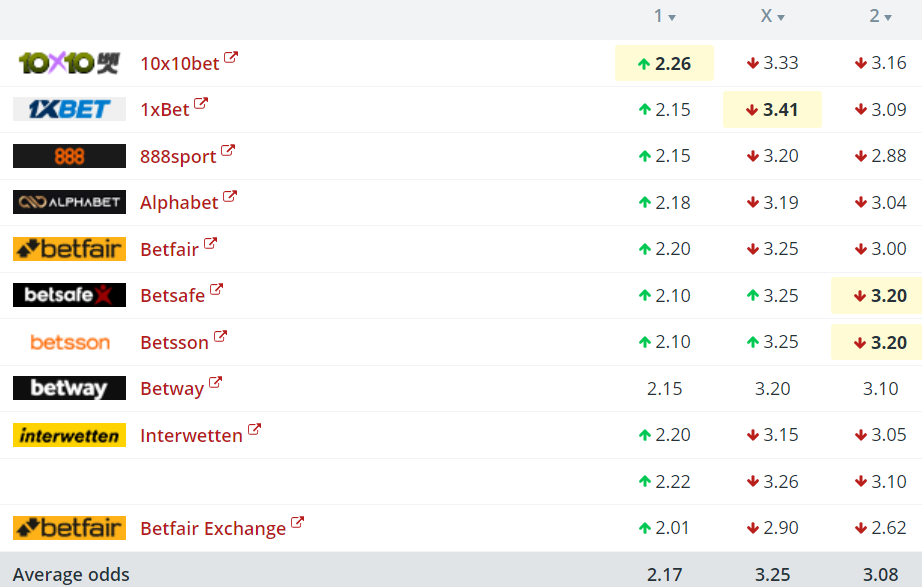
Task: Click the Betsafe logo
Action: (69, 295)
